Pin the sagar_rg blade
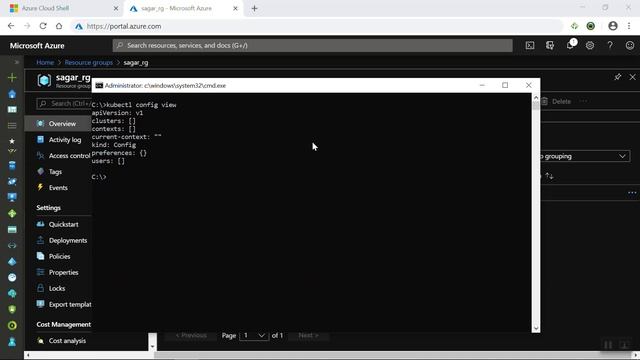 618,77
